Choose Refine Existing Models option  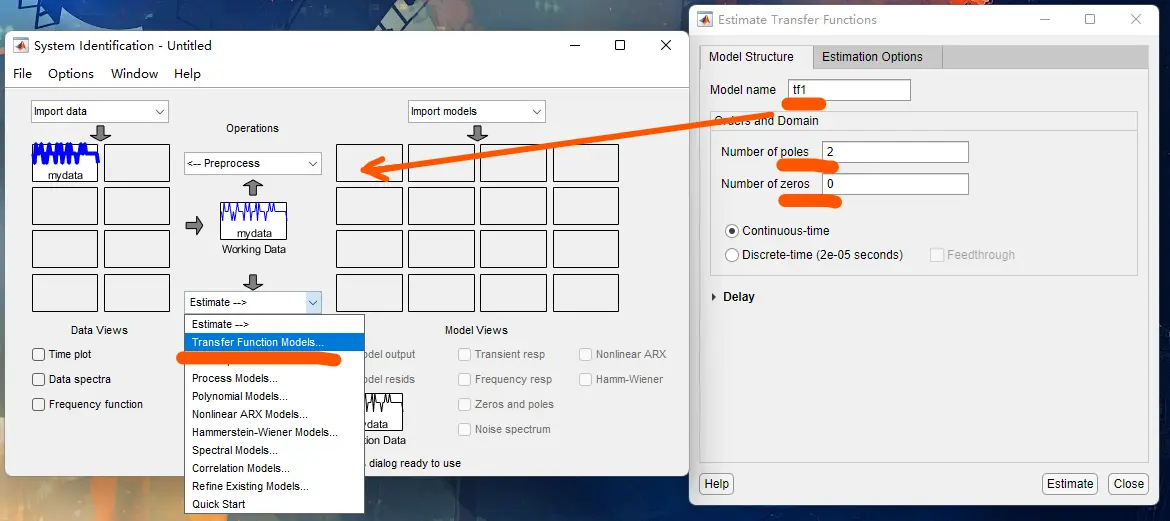pos(275,486)
